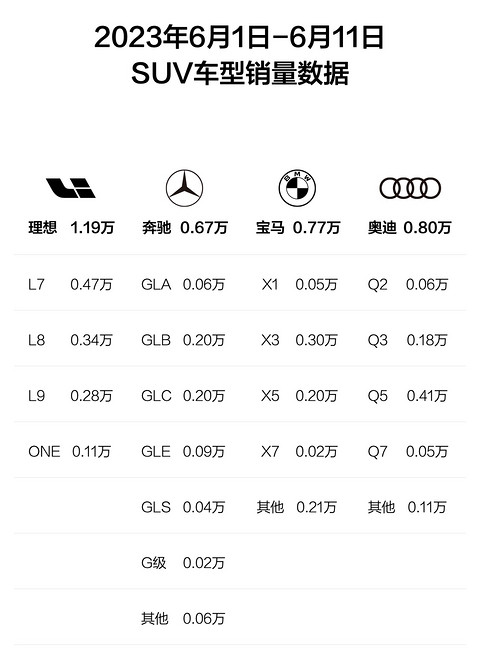This screenshot has width=480, height=659.
Task: Click BMW 其他 0.21万 entry
Action: pos(297,507)
